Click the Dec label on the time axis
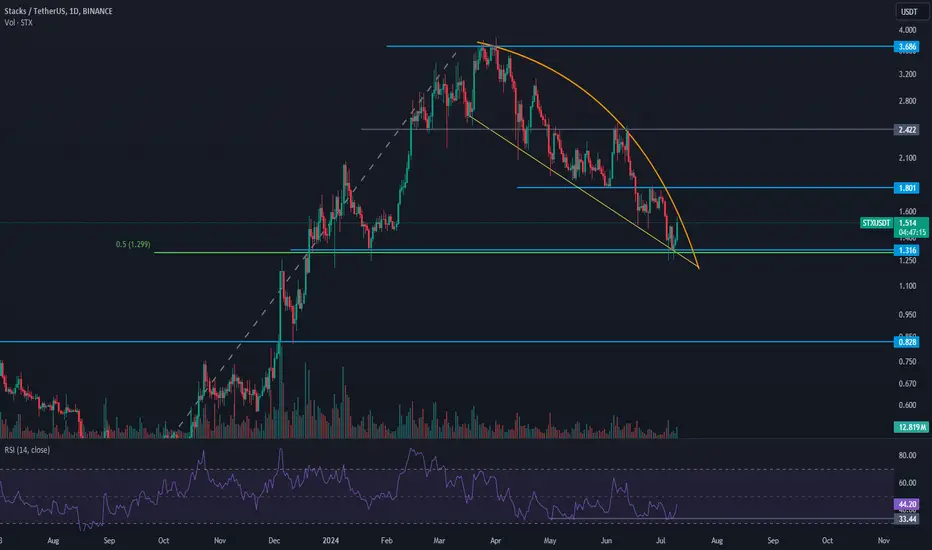Screen dimensions: 932x550 click(x=274, y=540)
